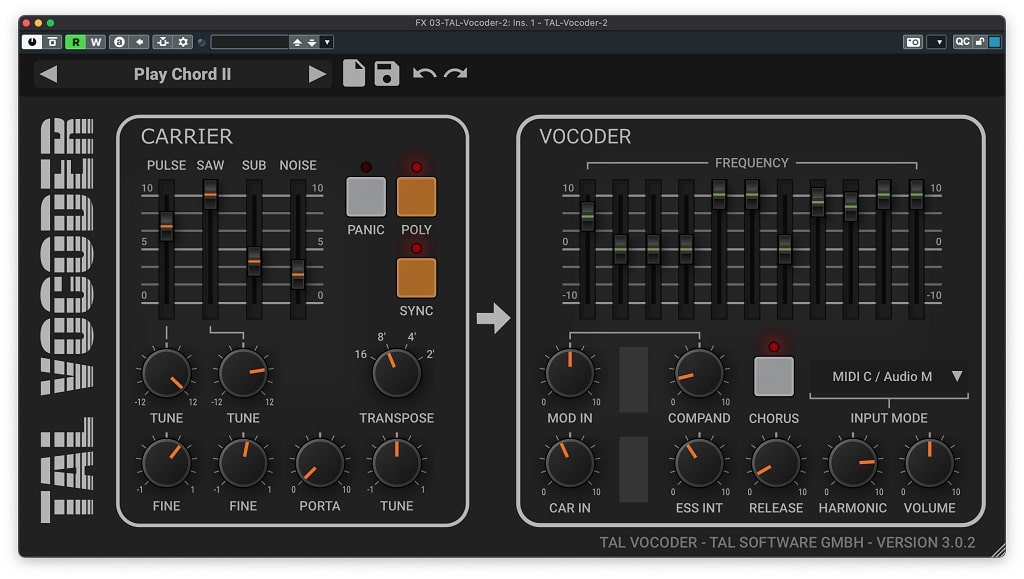The image size is (1024, 579).
Task: Open the host preset browser dropdown
Action: point(327,42)
